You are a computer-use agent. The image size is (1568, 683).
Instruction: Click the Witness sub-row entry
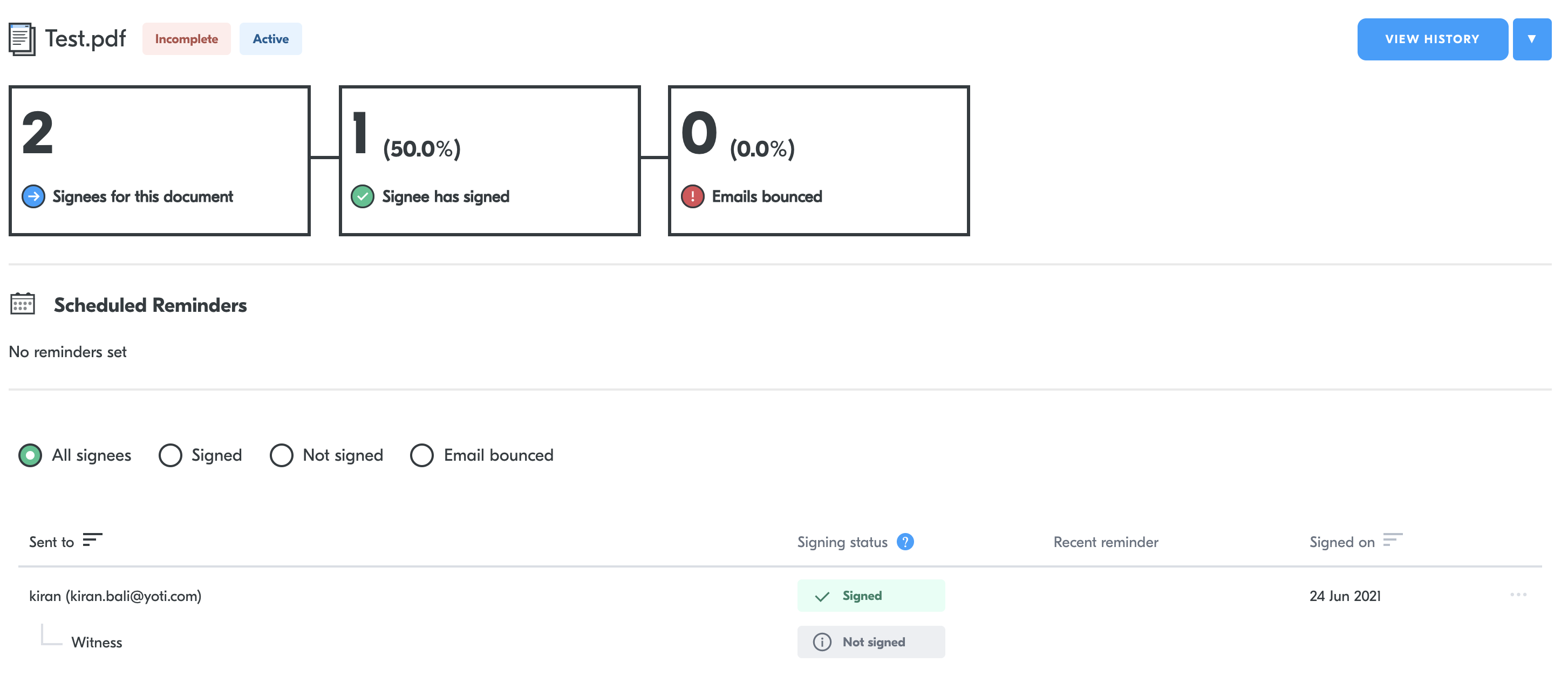[x=97, y=643]
